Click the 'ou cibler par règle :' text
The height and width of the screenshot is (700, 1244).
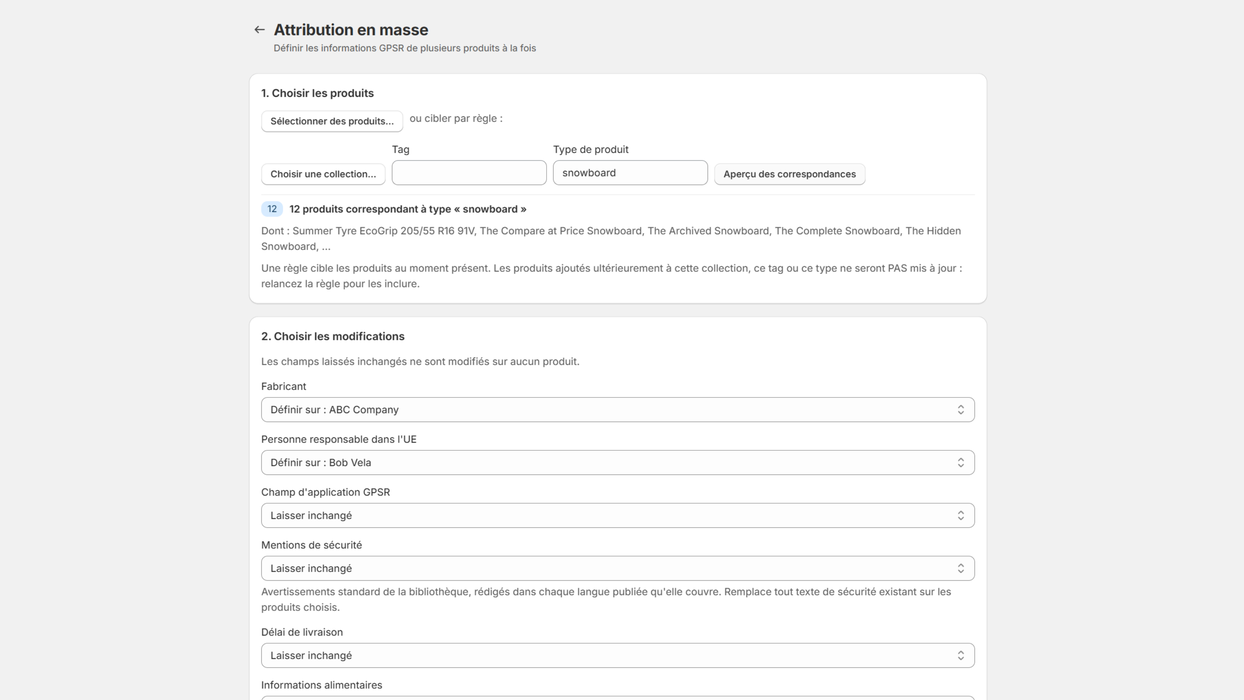pyautogui.click(x=456, y=118)
